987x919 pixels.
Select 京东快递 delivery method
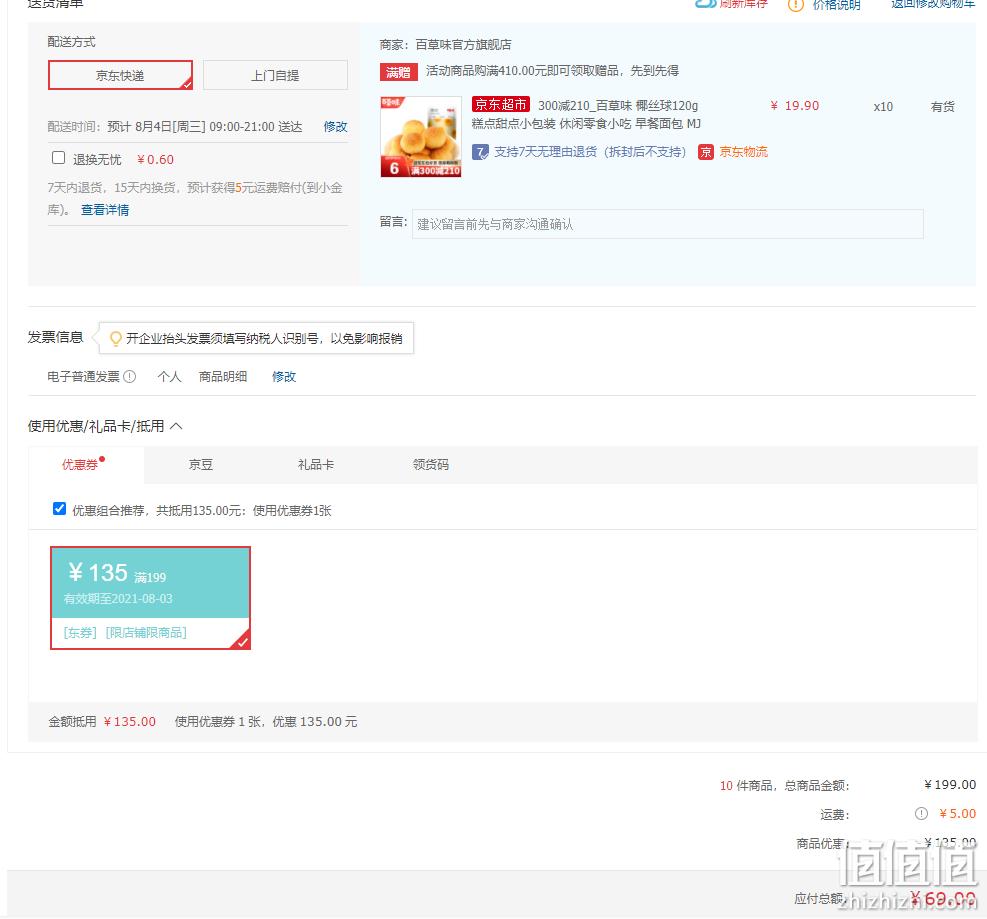pos(120,76)
